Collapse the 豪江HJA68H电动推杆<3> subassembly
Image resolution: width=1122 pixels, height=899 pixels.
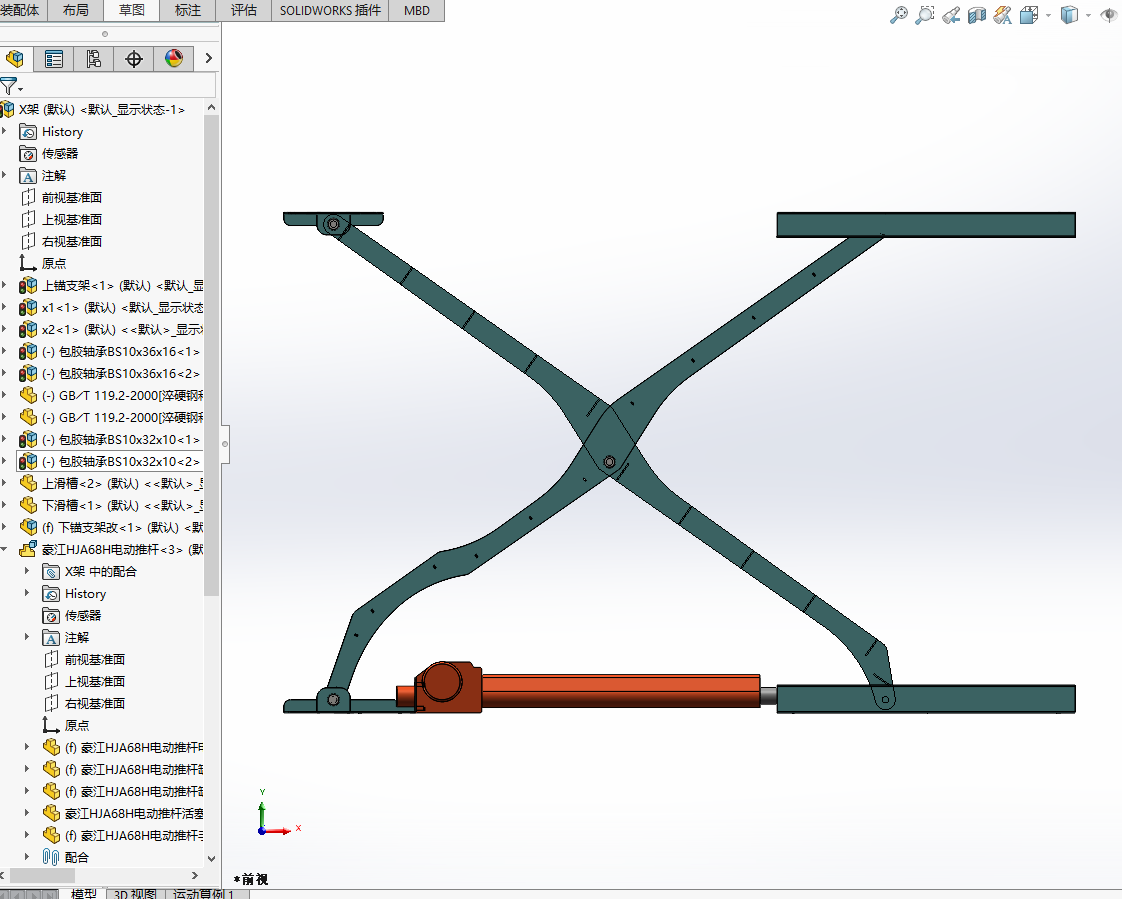(x=5, y=549)
